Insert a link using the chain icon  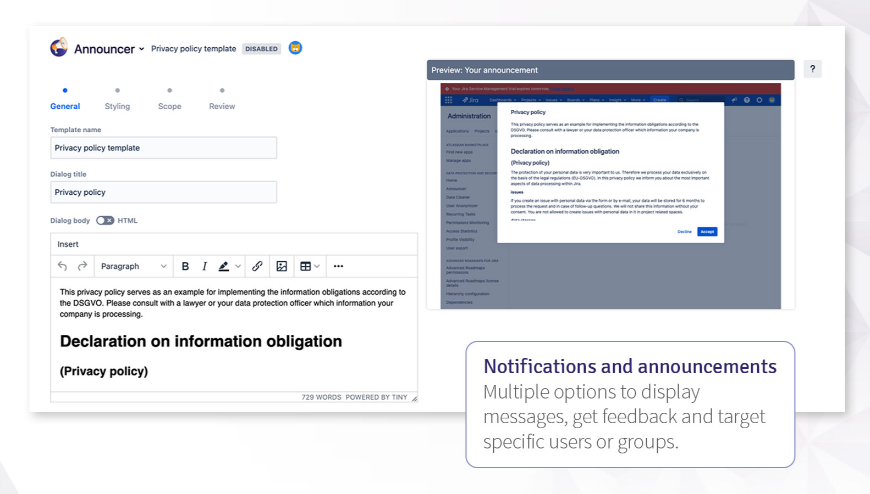coord(257,266)
